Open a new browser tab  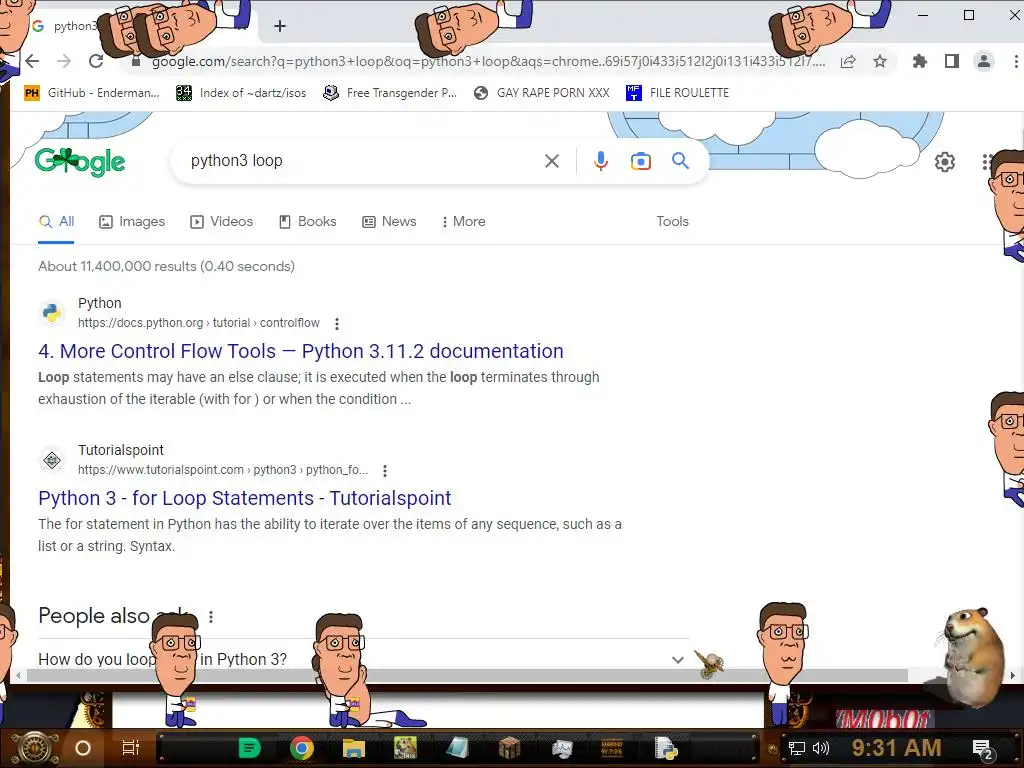[280, 26]
